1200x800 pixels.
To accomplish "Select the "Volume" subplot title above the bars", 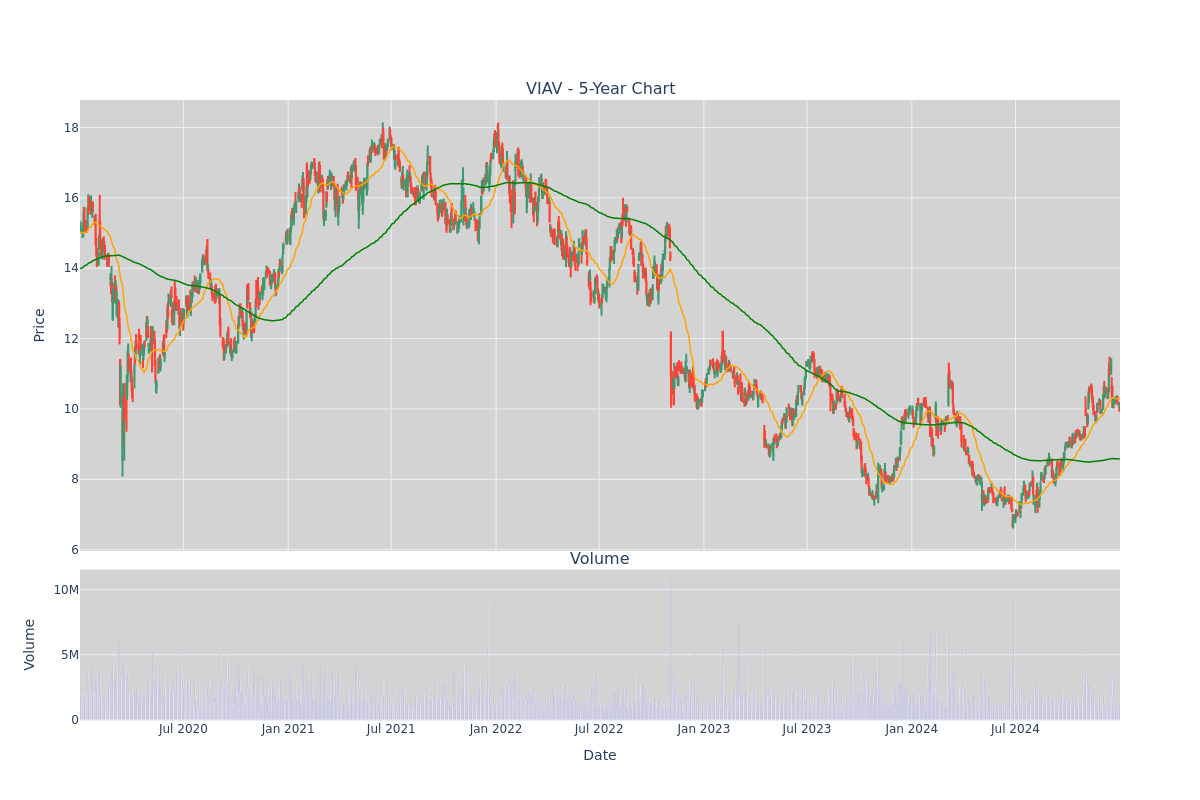I will (600, 559).
